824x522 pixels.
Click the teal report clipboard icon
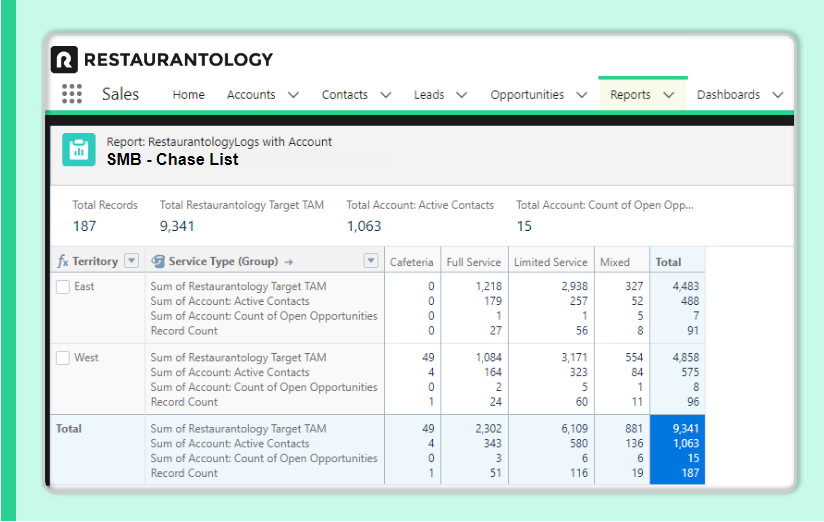click(79, 150)
